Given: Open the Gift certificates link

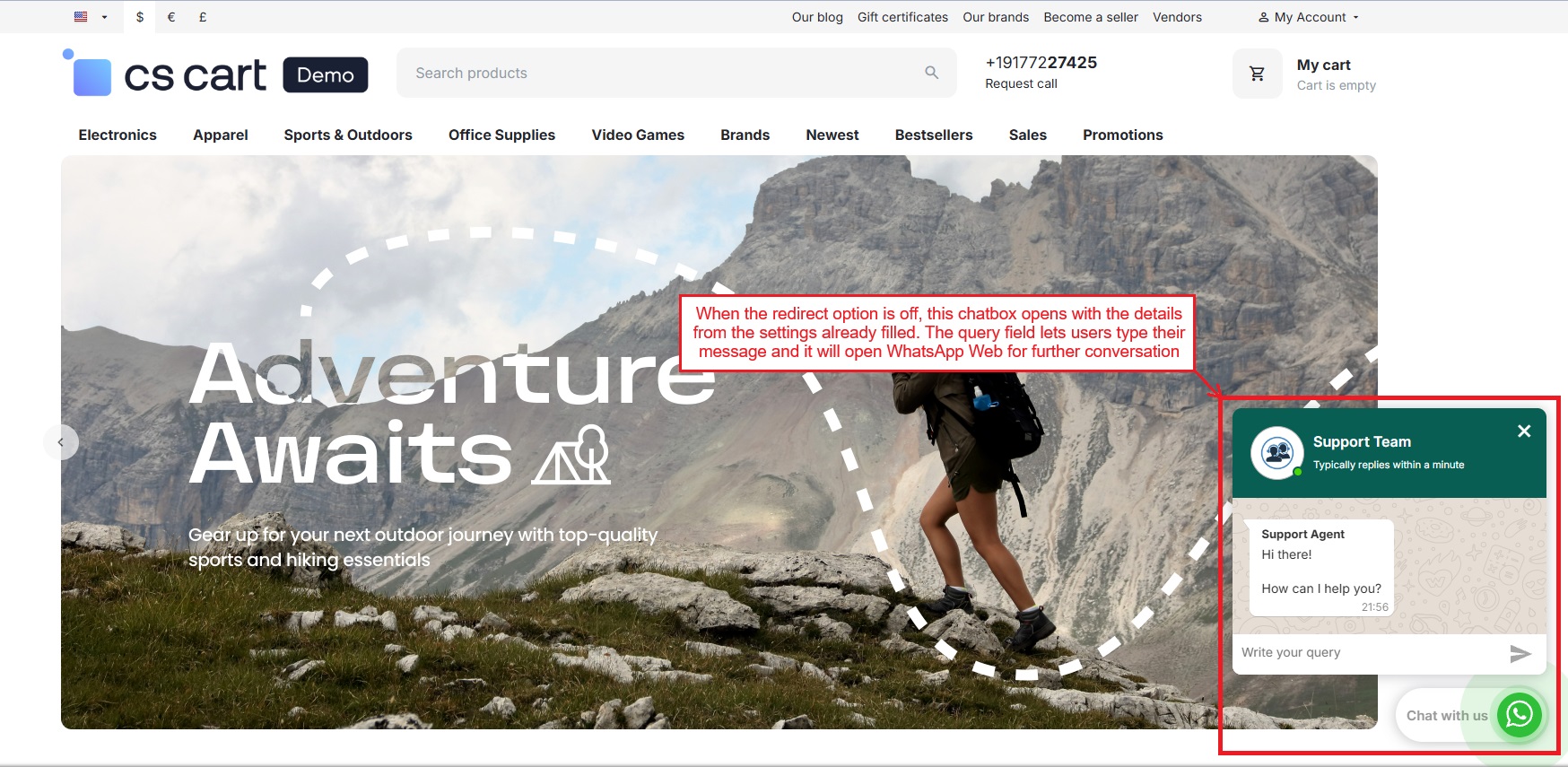Looking at the screenshot, I should pos(902,17).
